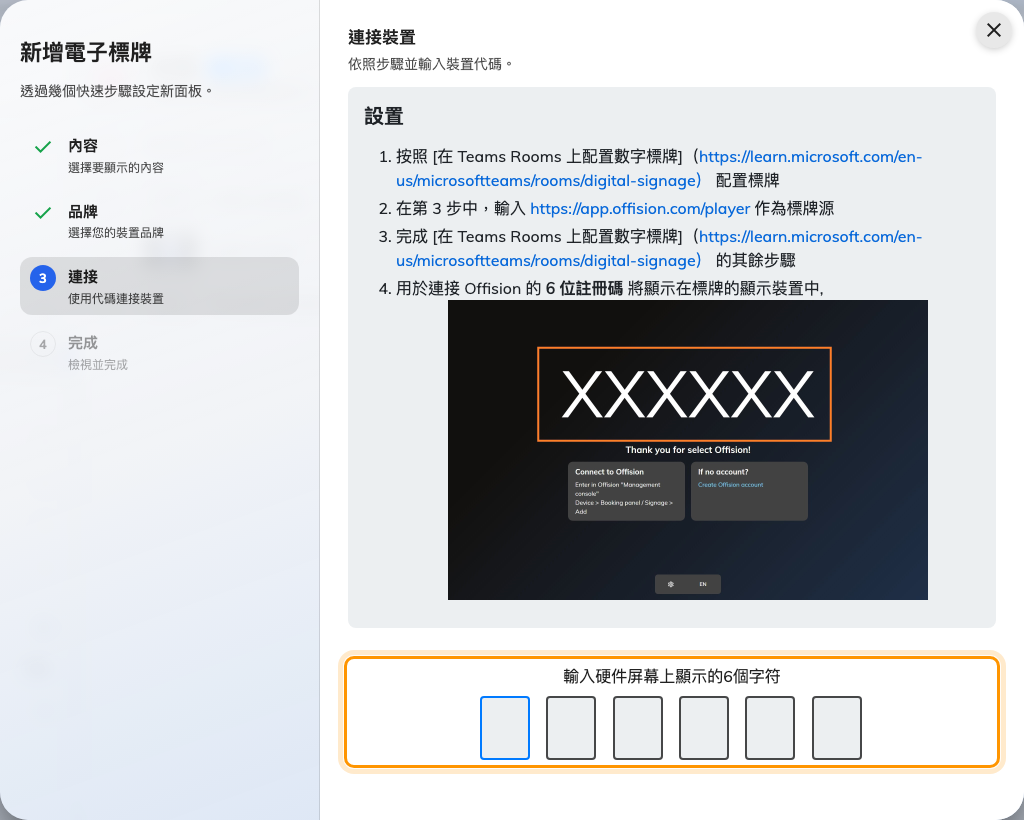Click the 檢視並完成 step description
This screenshot has height=820, width=1024.
[98, 365]
